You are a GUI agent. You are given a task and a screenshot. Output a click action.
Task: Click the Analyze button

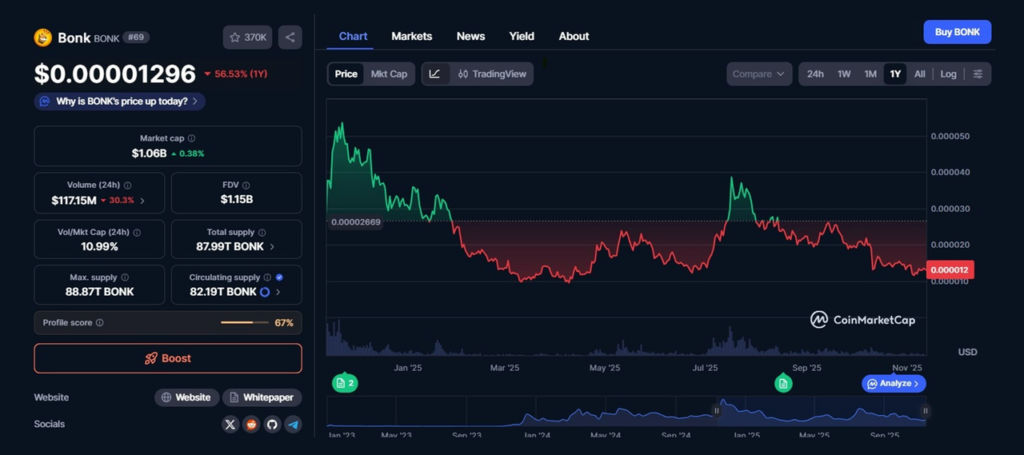coord(893,383)
